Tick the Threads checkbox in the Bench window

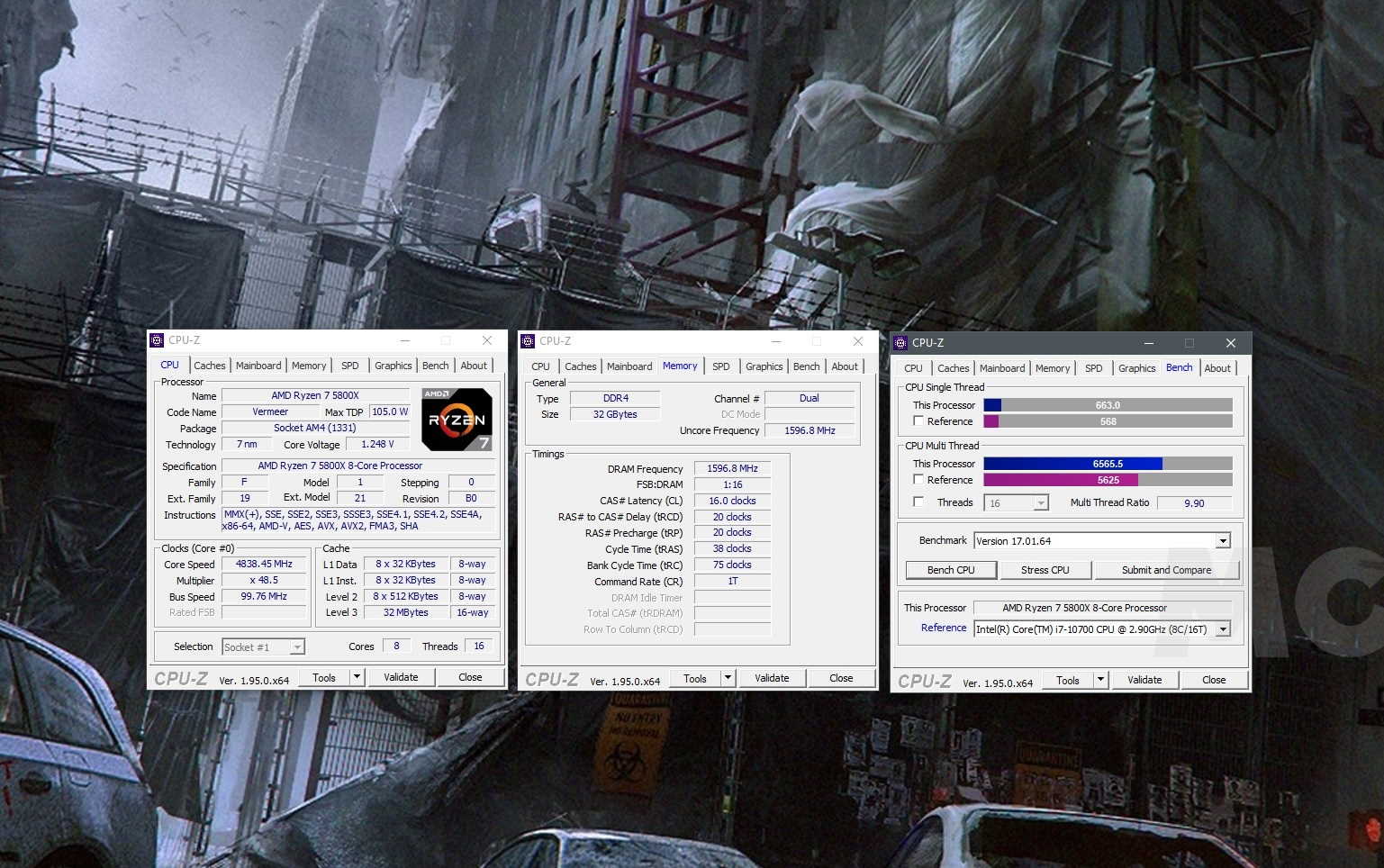tap(918, 502)
